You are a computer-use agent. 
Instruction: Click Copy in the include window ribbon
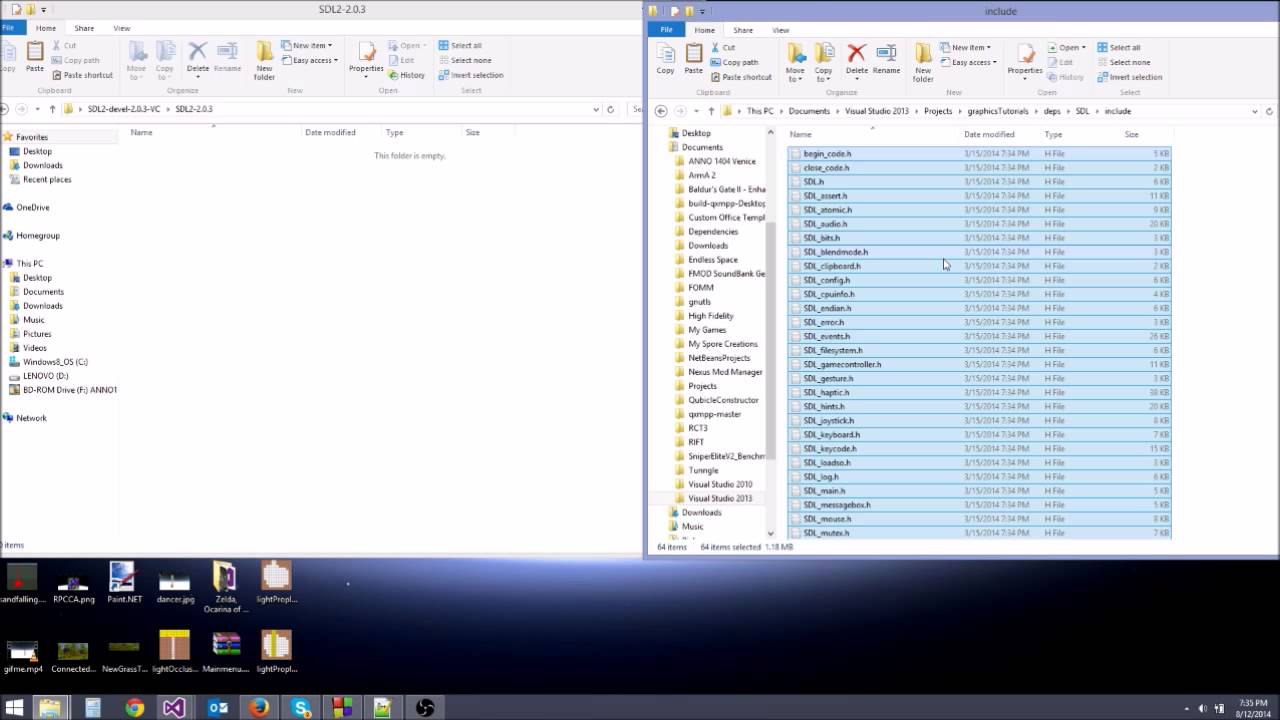[x=665, y=59]
